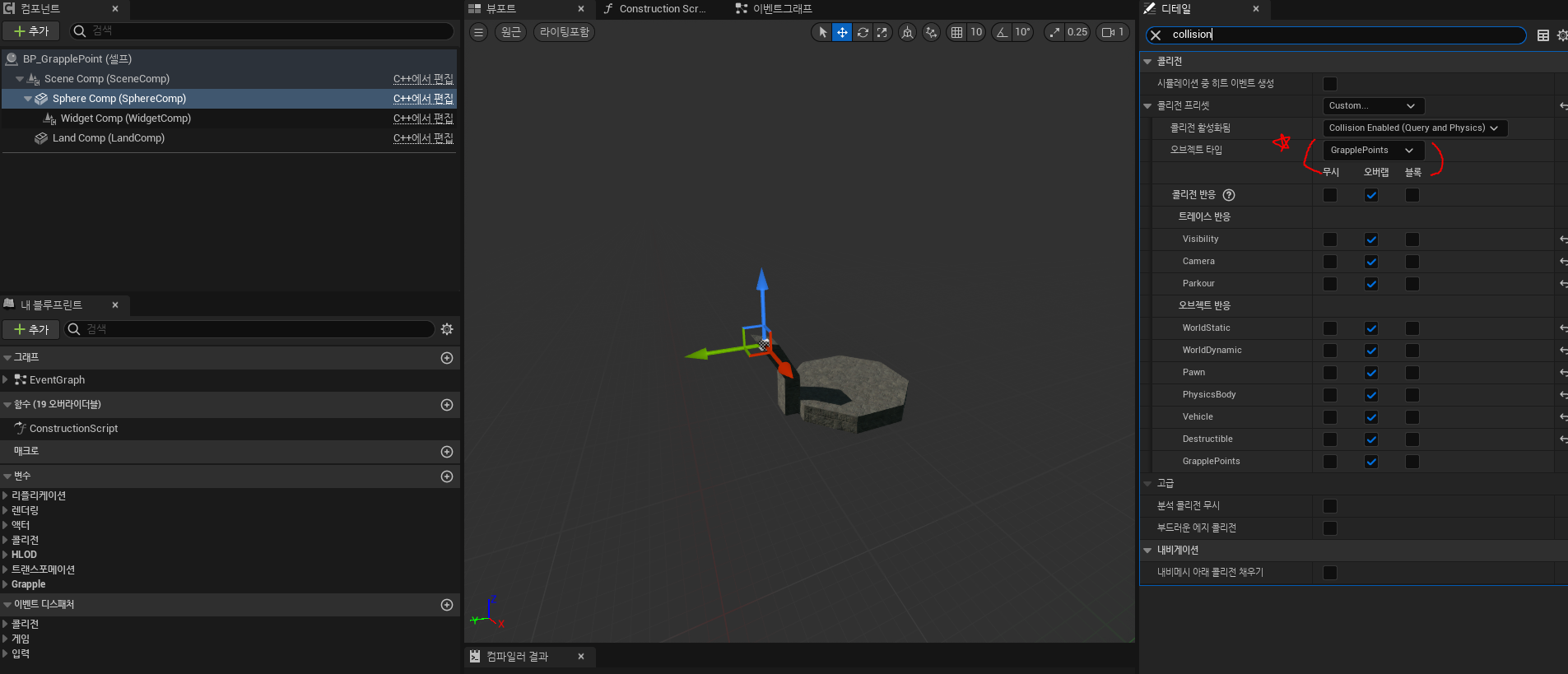Open the details property matrix/table view icon
Screen dimensions: 1568x674
pyautogui.click(x=1543, y=35)
